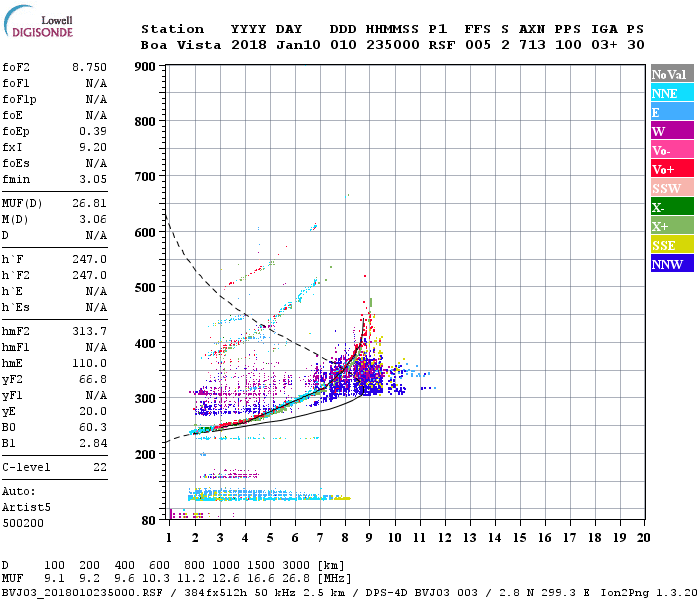The width and height of the screenshot is (700, 600).
Task: Click the B1 value 2.84
Action: 93,444
